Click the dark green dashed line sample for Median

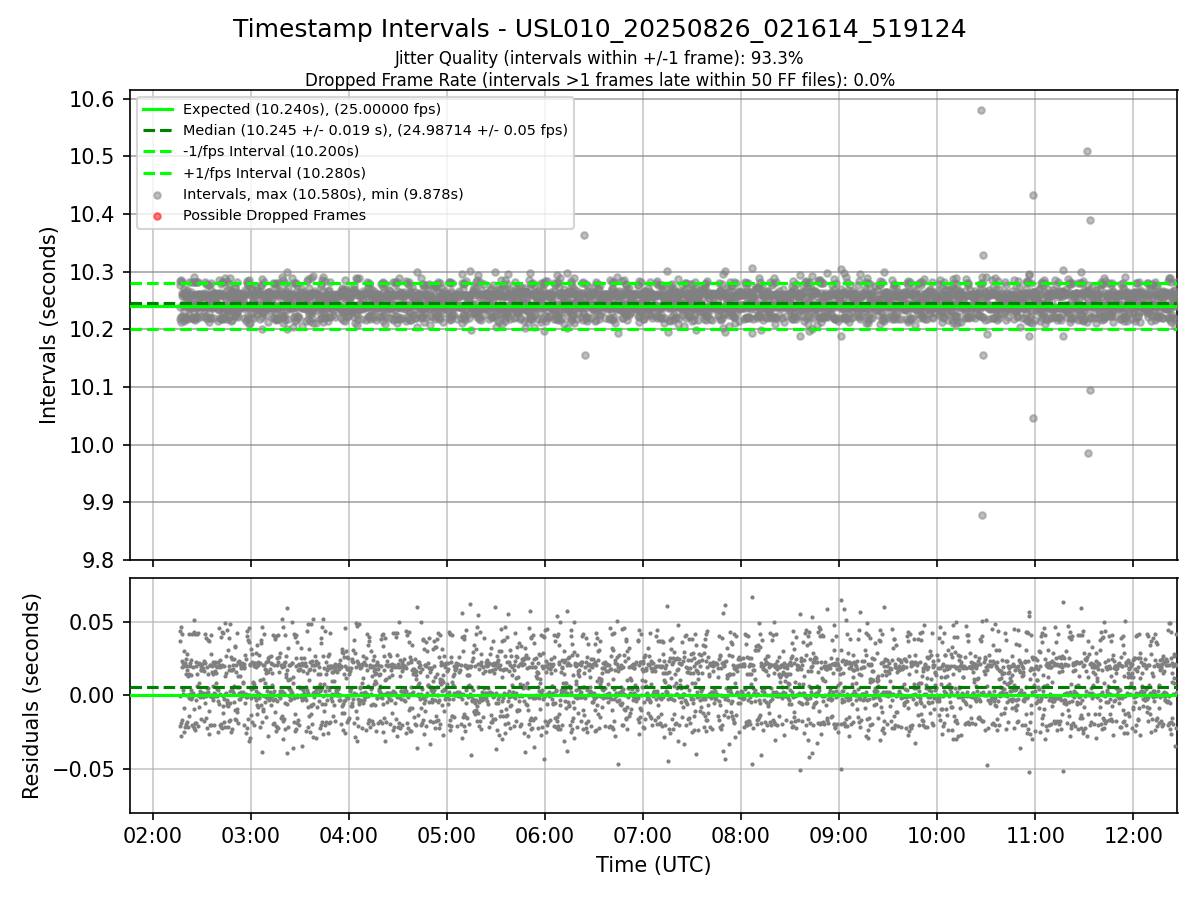pyautogui.click(x=158, y=130)
